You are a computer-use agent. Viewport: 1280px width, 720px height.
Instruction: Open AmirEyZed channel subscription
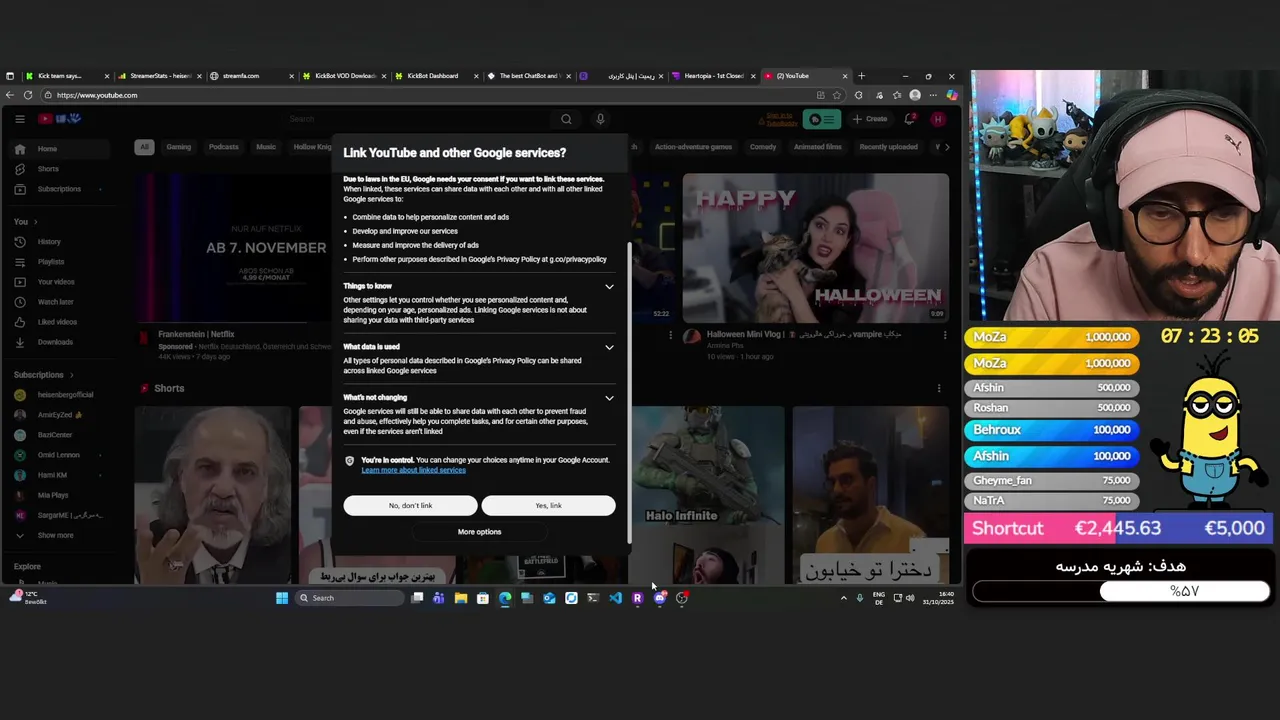(x=58, y=415)
